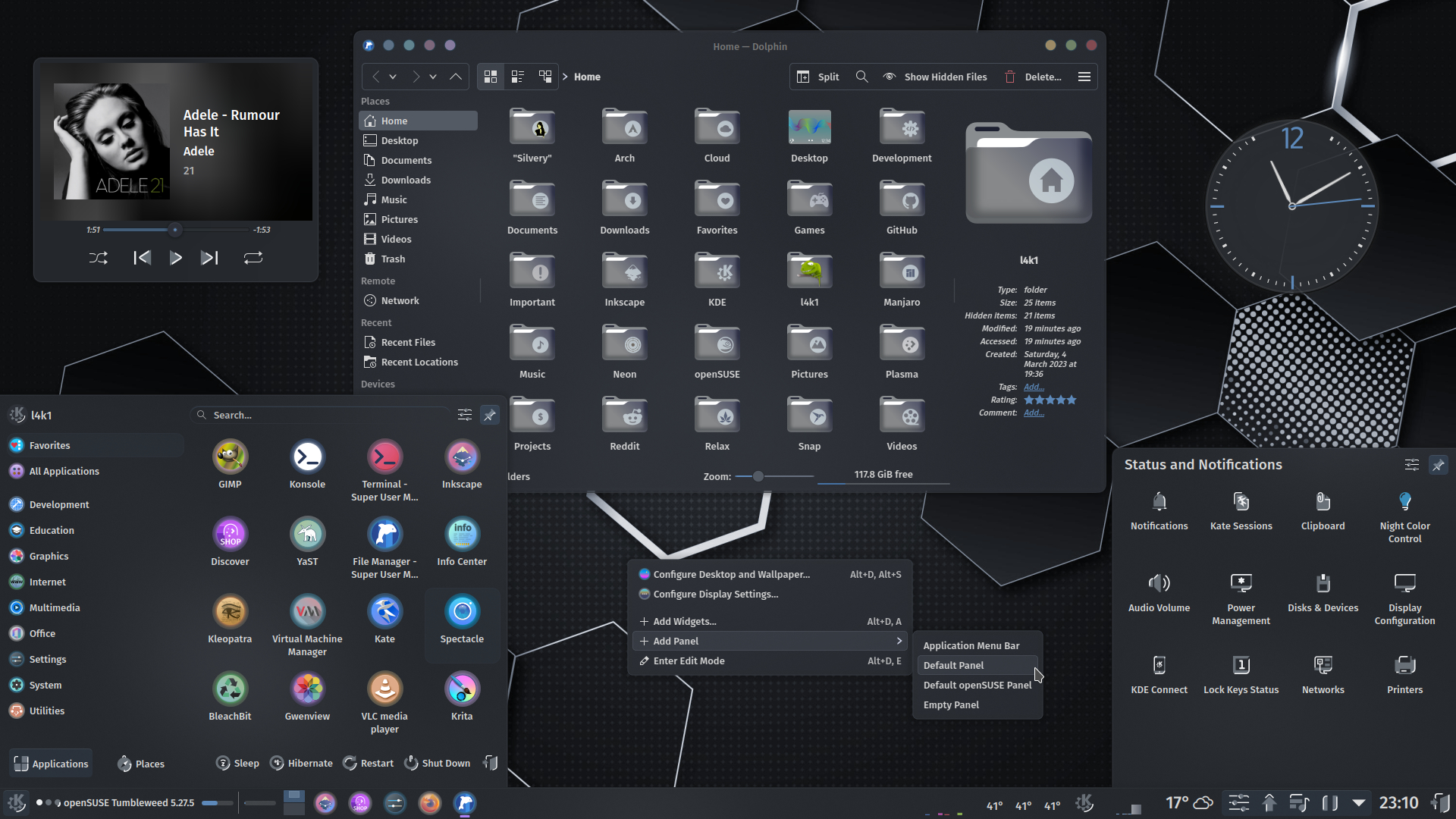This screenshot has width=1456, height=819.
Task: Choose Application Menu Bar option
Action: coord(971,645)
